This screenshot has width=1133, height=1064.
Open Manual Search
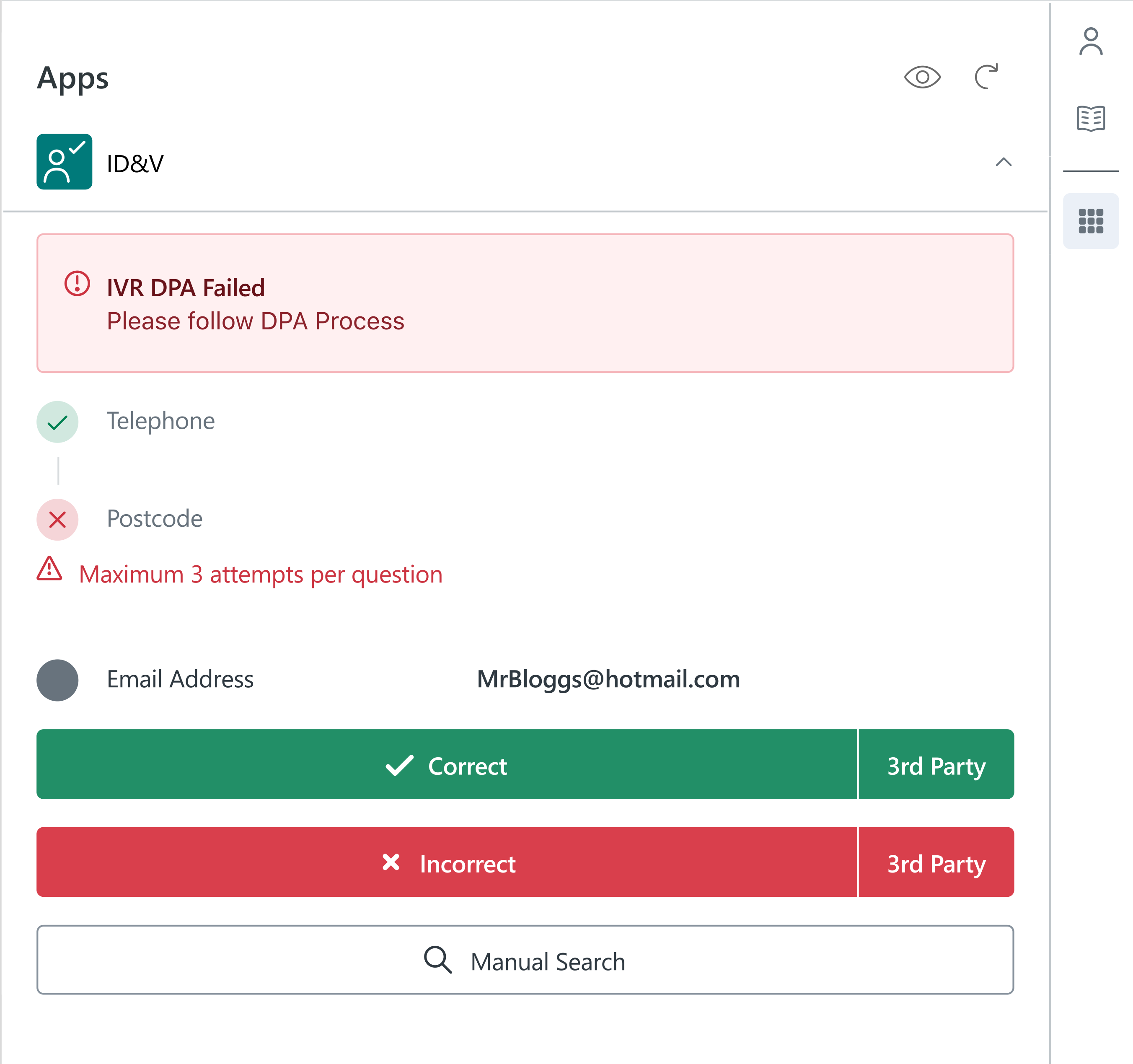[525, 960]
